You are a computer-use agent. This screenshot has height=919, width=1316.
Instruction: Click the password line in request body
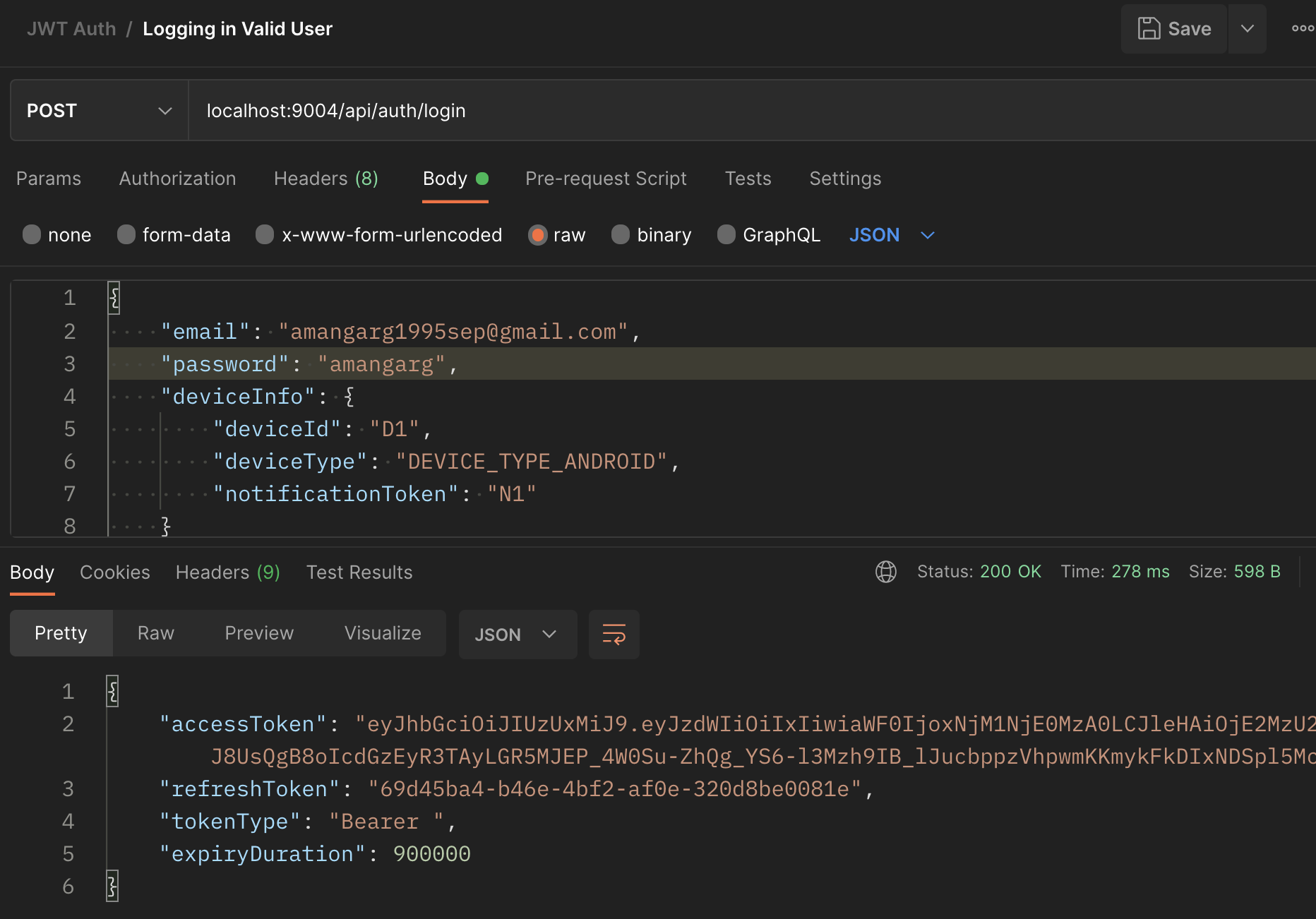click(309, 364)
